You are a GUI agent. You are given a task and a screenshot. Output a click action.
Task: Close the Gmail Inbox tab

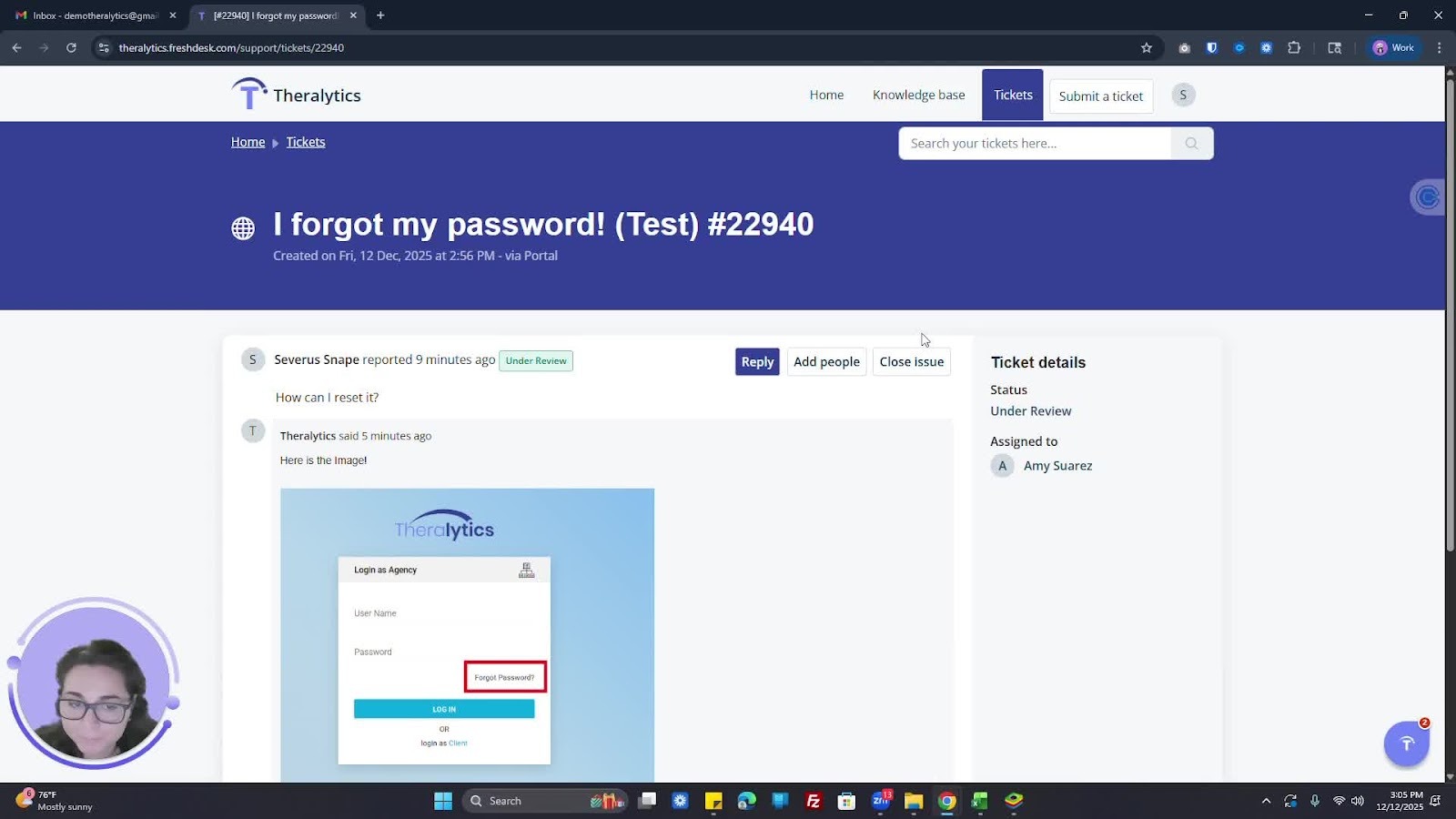[173, 15]
